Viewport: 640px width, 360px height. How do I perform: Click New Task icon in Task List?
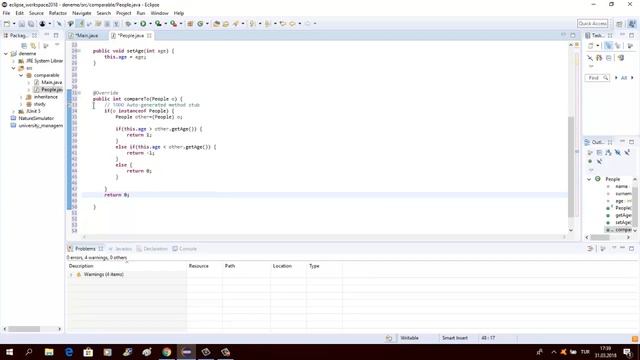point(591,46)
